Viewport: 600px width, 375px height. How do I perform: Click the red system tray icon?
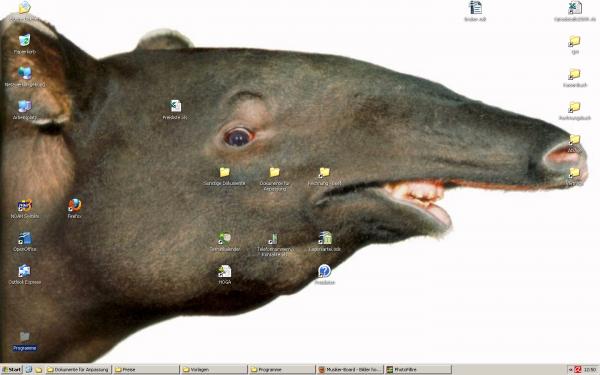578,370
